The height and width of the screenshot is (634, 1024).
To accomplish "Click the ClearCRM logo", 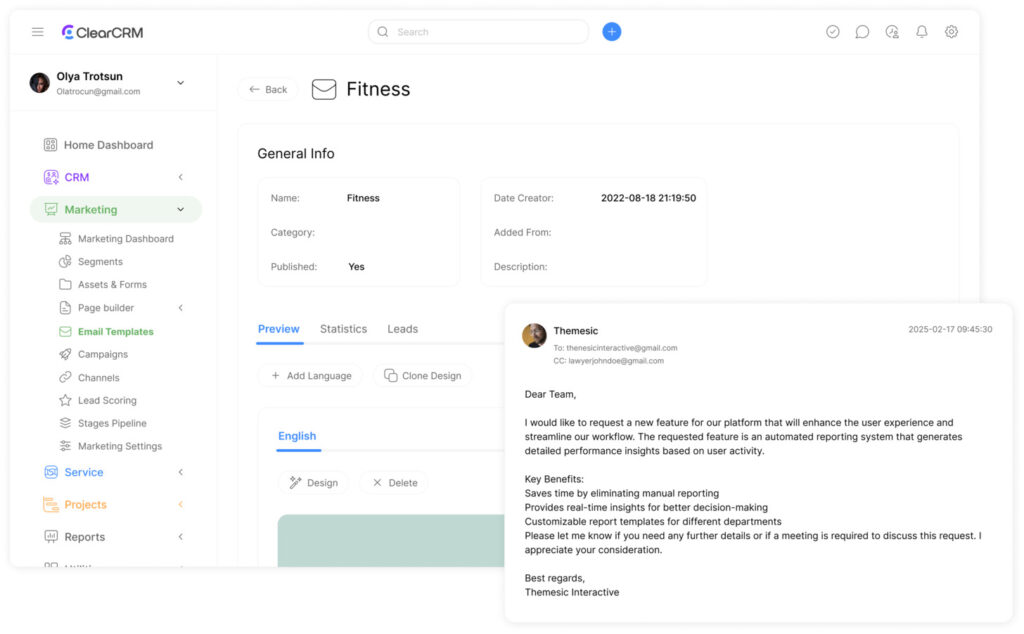I will pos(102,32).
